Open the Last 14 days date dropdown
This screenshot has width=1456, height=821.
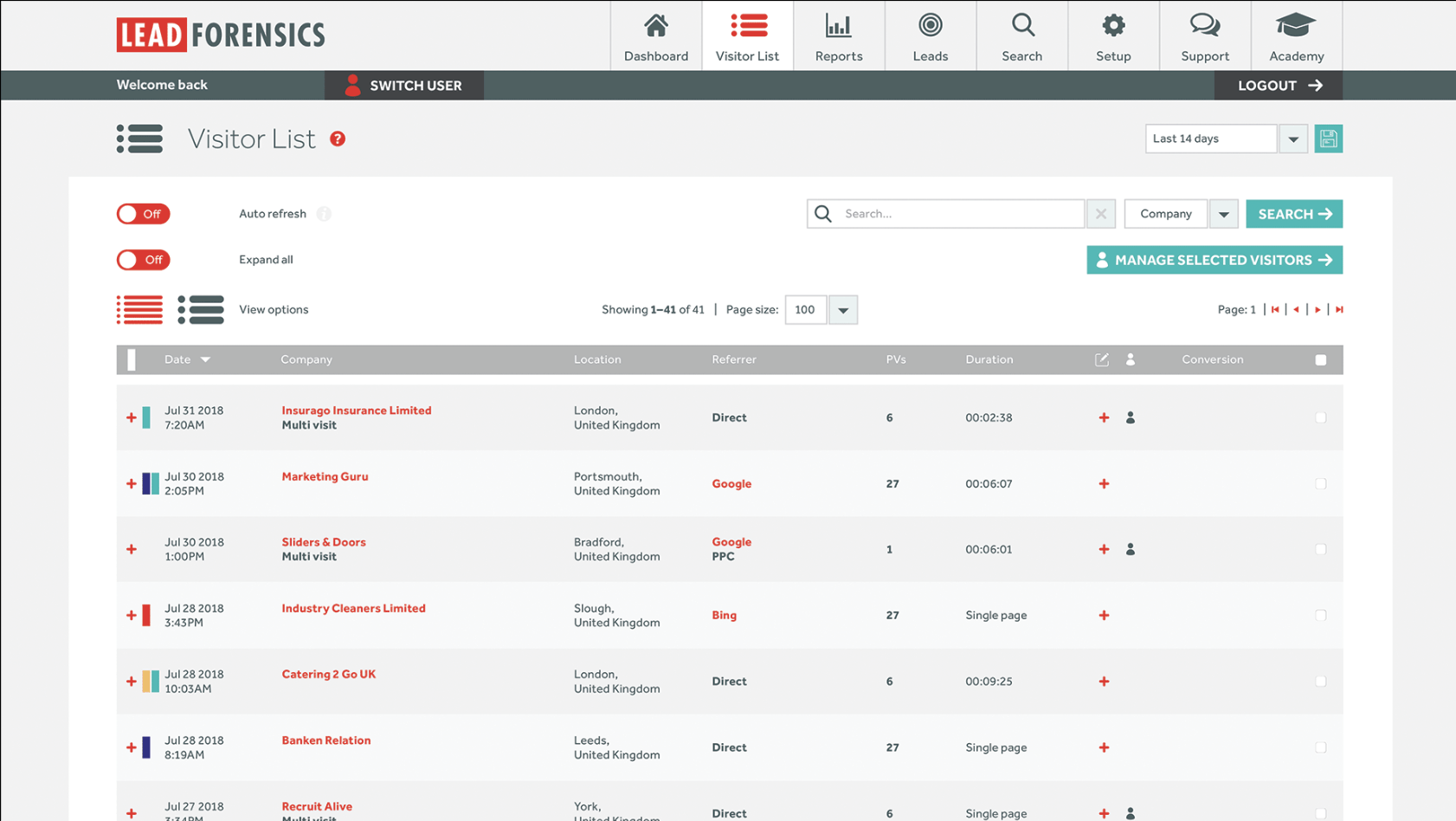tap(1292, 139)
